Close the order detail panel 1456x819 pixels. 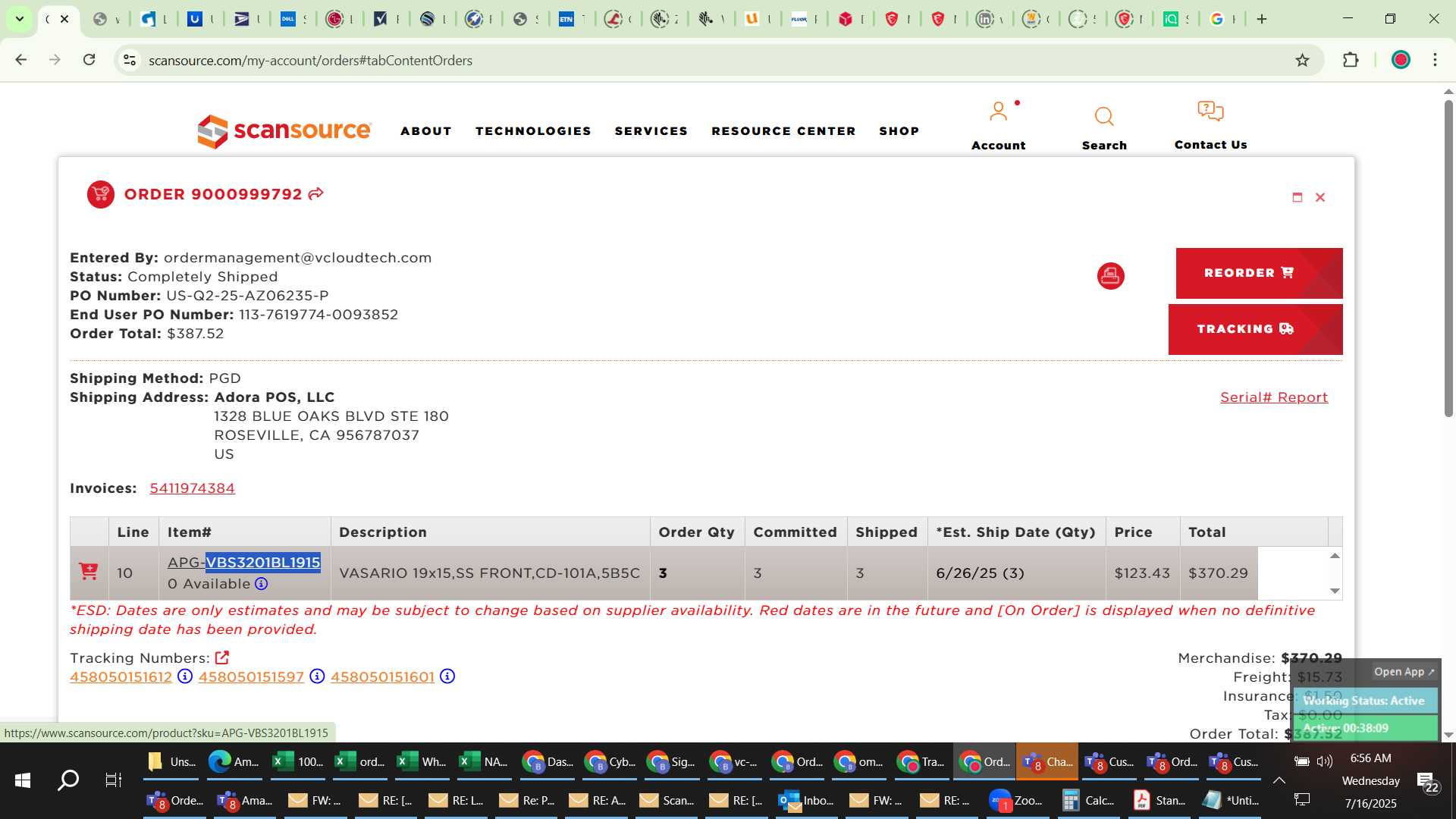coord(1320,197)
